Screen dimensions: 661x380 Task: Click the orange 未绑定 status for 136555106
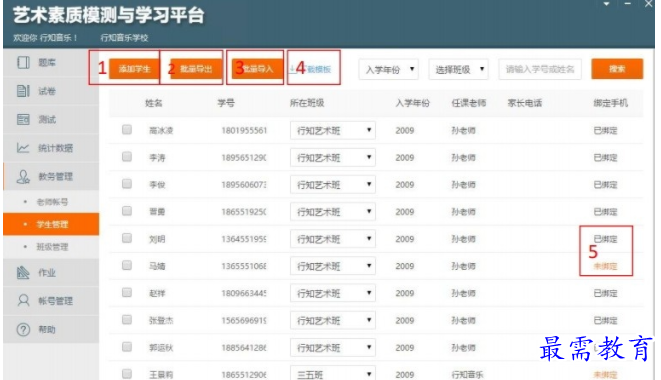point(605,266)
